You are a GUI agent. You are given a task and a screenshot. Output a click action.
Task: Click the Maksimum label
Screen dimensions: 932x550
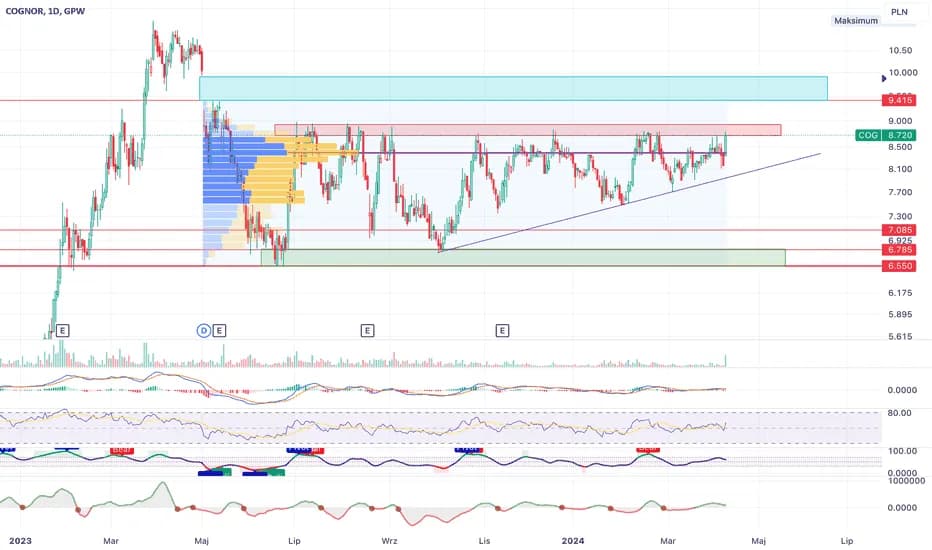coord(855,21)
